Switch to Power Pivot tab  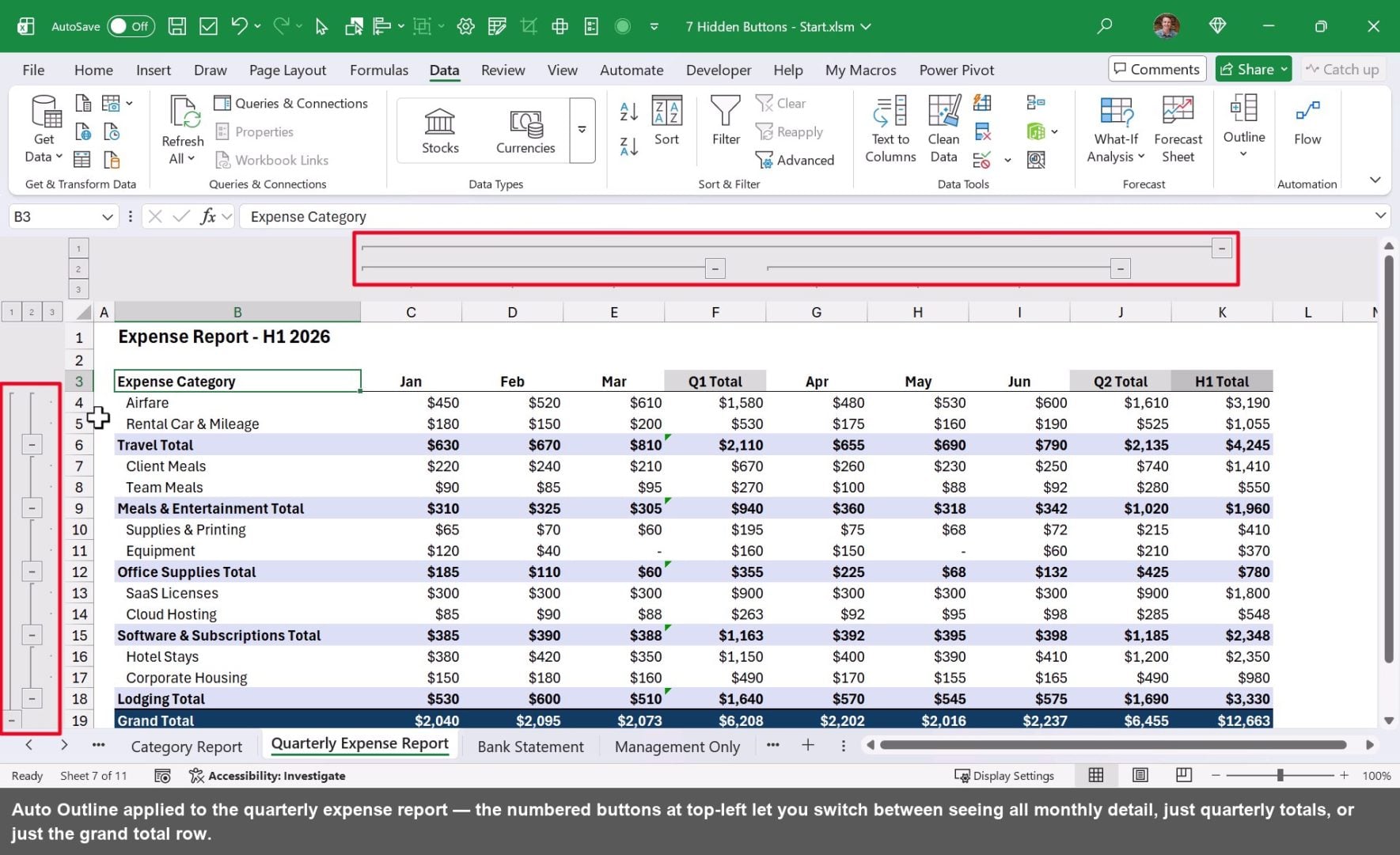tap(957, 70)
